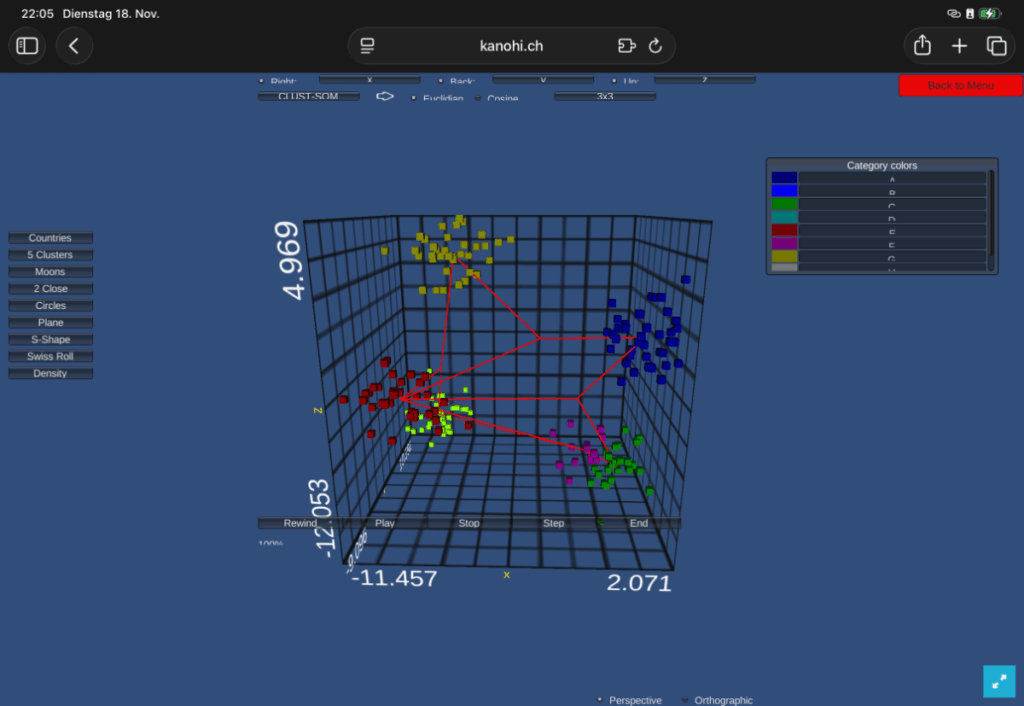Go back with the browser back arrow
The height and width of the screenshot is (706, 1024).
tap(74, 46)
